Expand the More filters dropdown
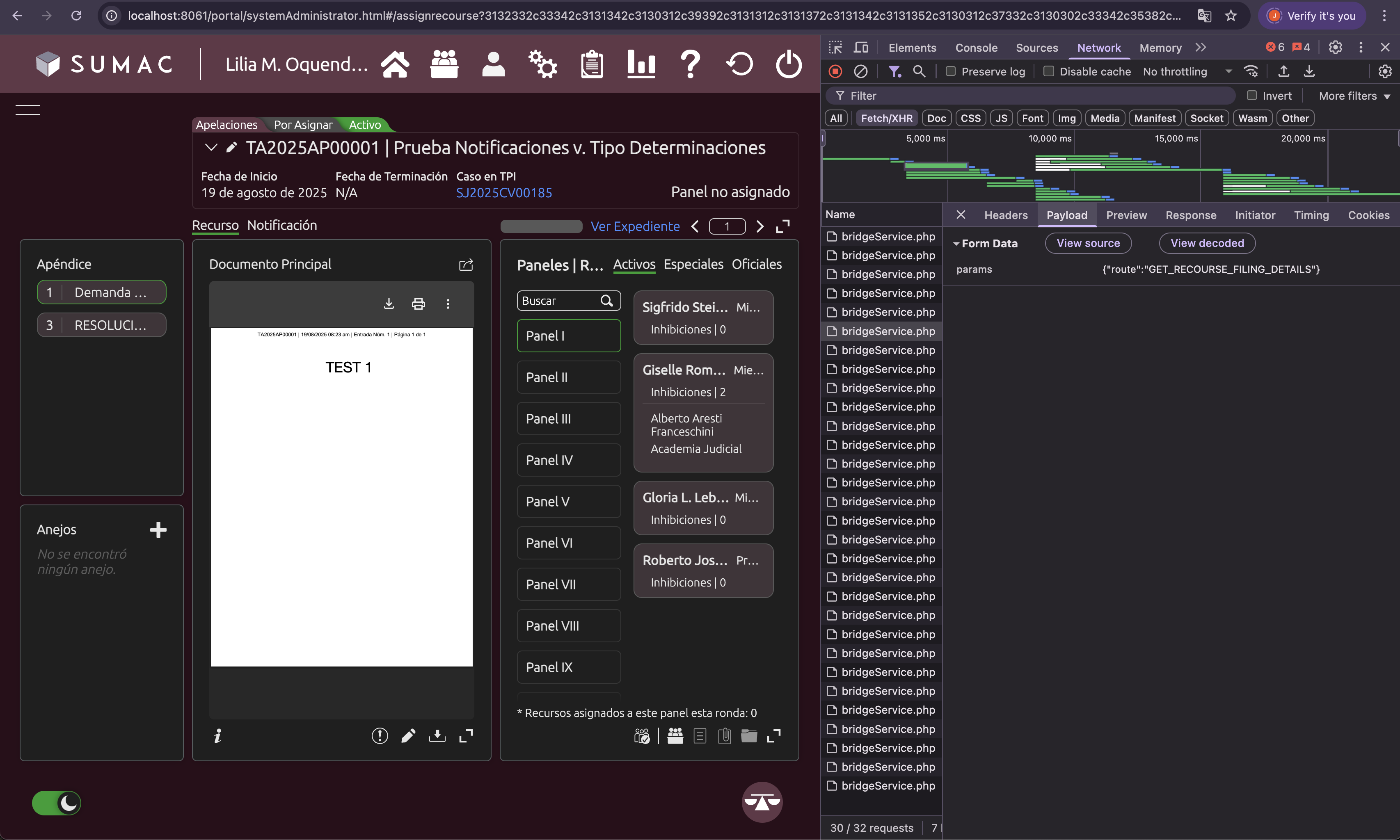Viewport: 1400px width, 840px height. [x=1354, y=96]
